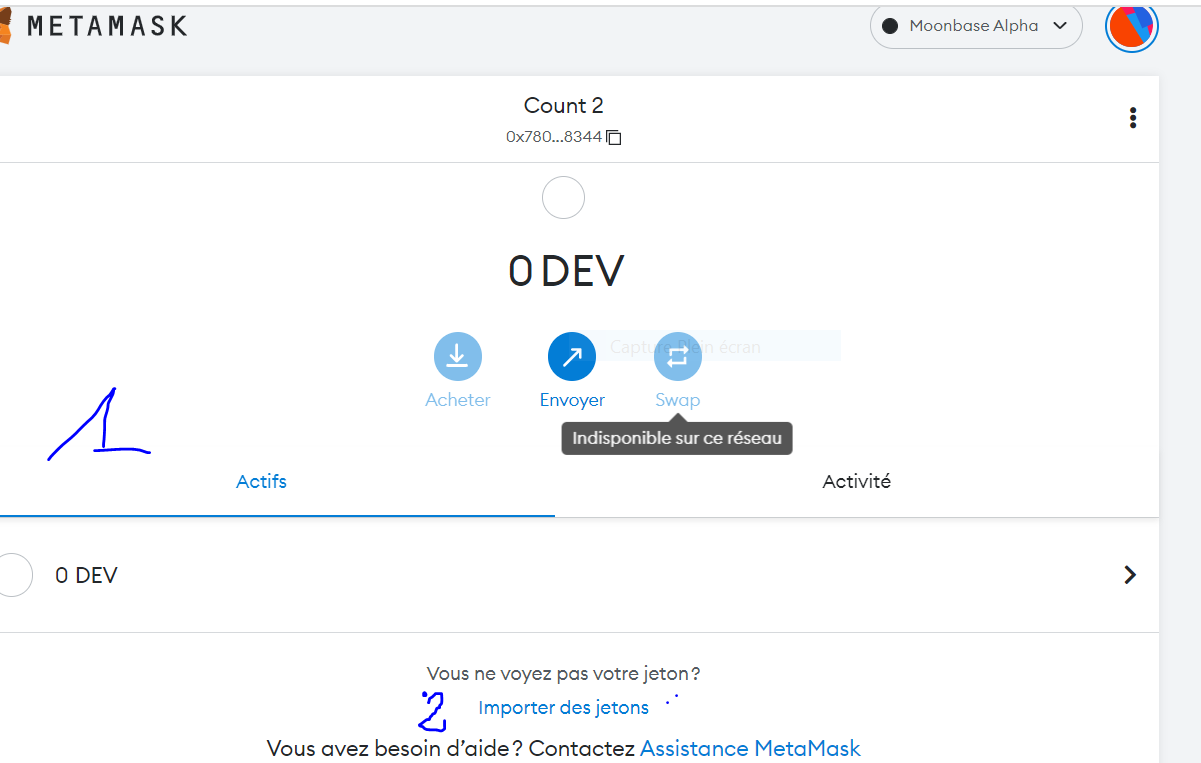Click the large 0 DEV balance
The image size is (1201, 763).
tap(565, 271)
